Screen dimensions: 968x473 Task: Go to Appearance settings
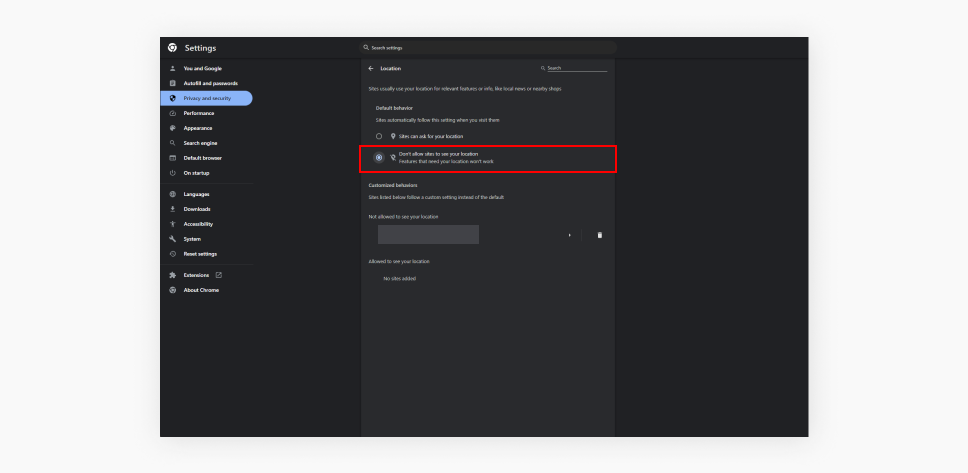pyautogui.click(x=207, y=128)
